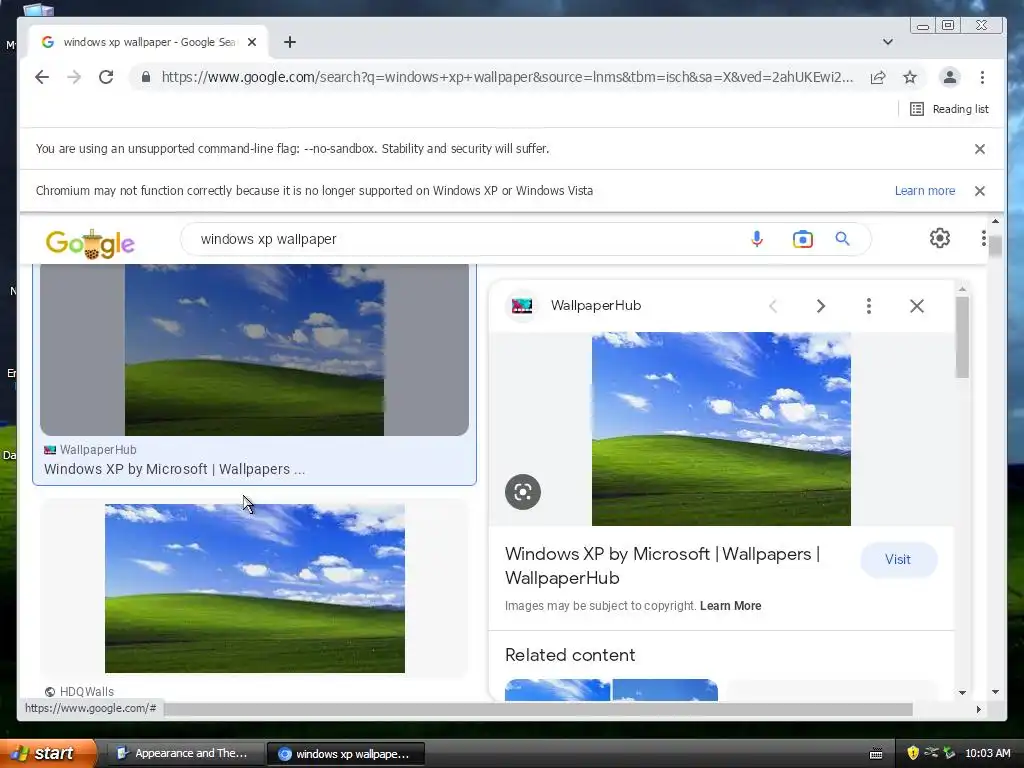Search inside image with Lens icon
1024x768 pixels.
522,492
